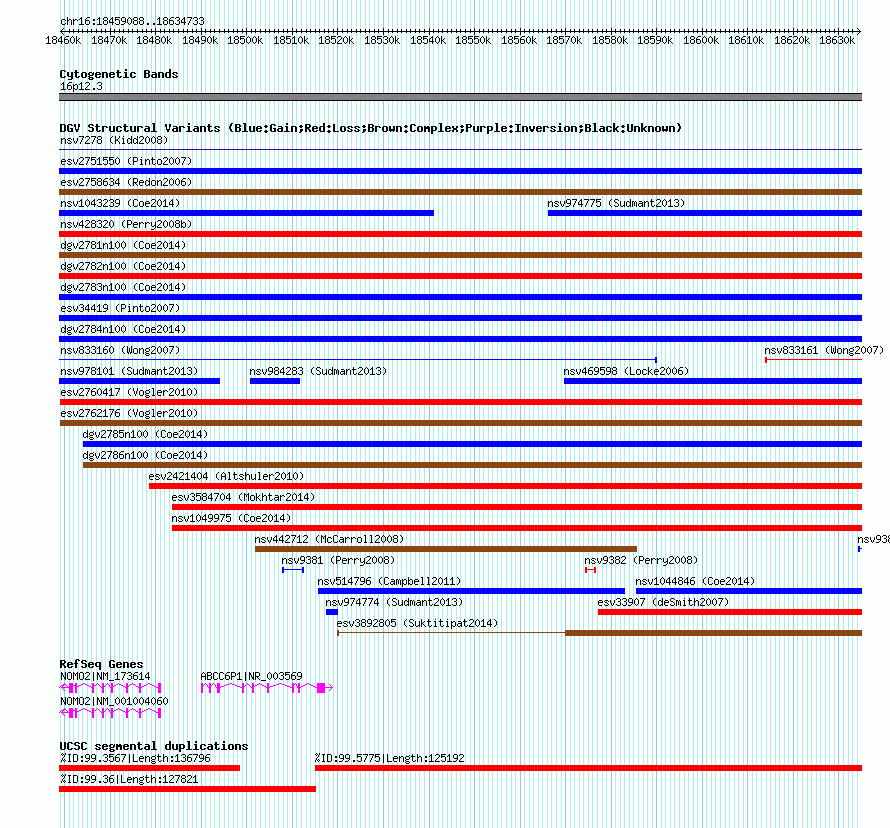Open the esv2760417 (Vogler2010) label
The width and height of the screenshot is (890, 828).
click(x=129, y=392)
